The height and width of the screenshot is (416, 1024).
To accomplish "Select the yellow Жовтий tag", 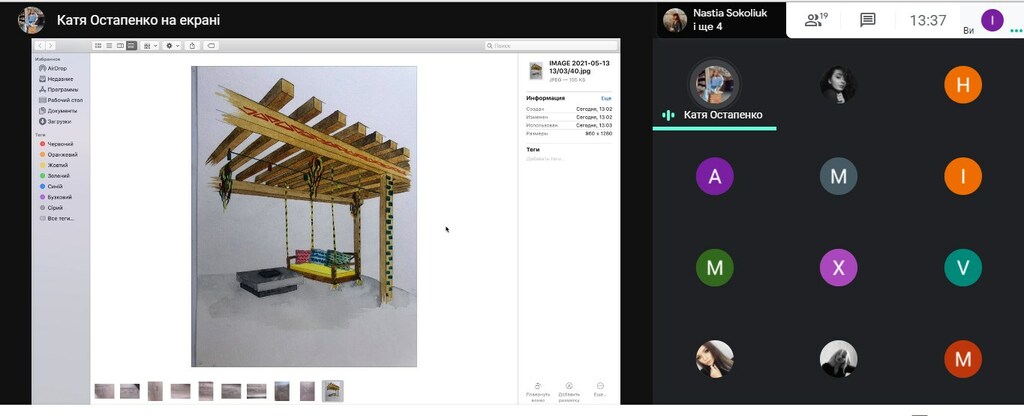I will (54, 165).
